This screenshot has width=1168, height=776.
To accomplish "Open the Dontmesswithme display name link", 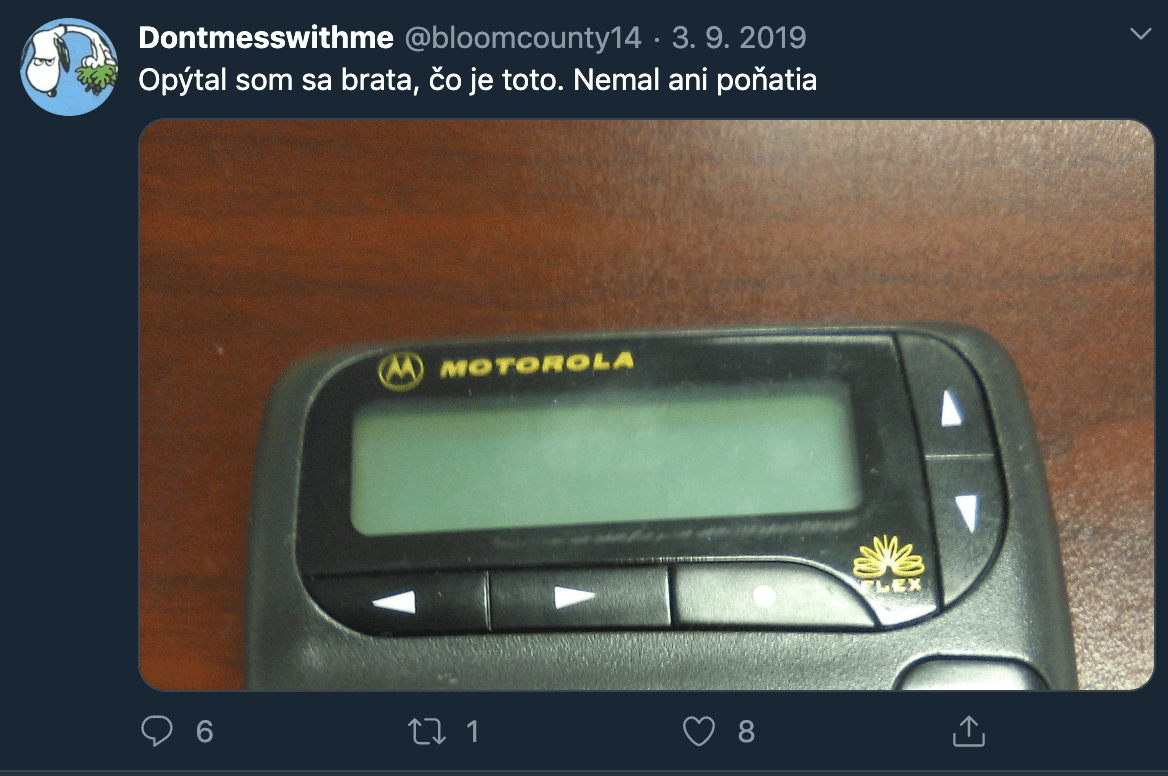I will [266, 37].
